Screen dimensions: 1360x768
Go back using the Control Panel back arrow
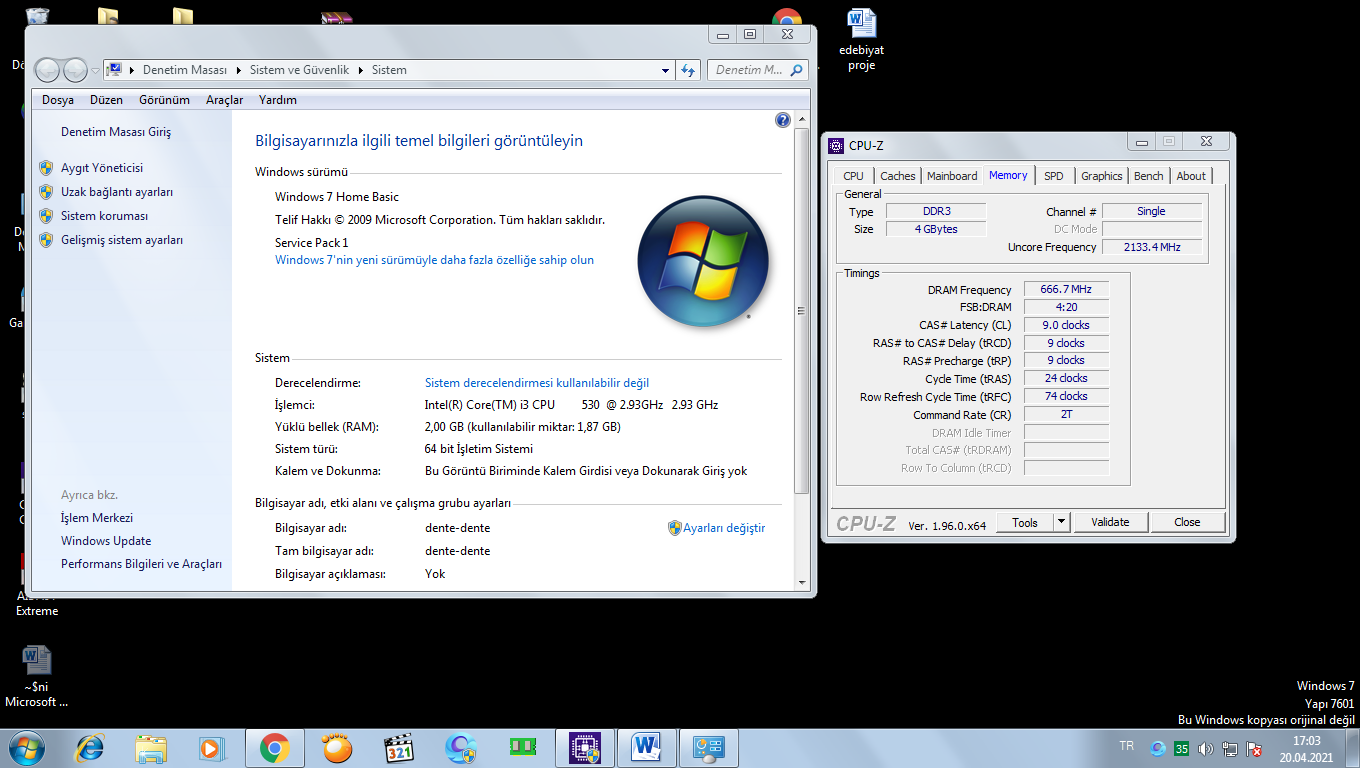48,70
